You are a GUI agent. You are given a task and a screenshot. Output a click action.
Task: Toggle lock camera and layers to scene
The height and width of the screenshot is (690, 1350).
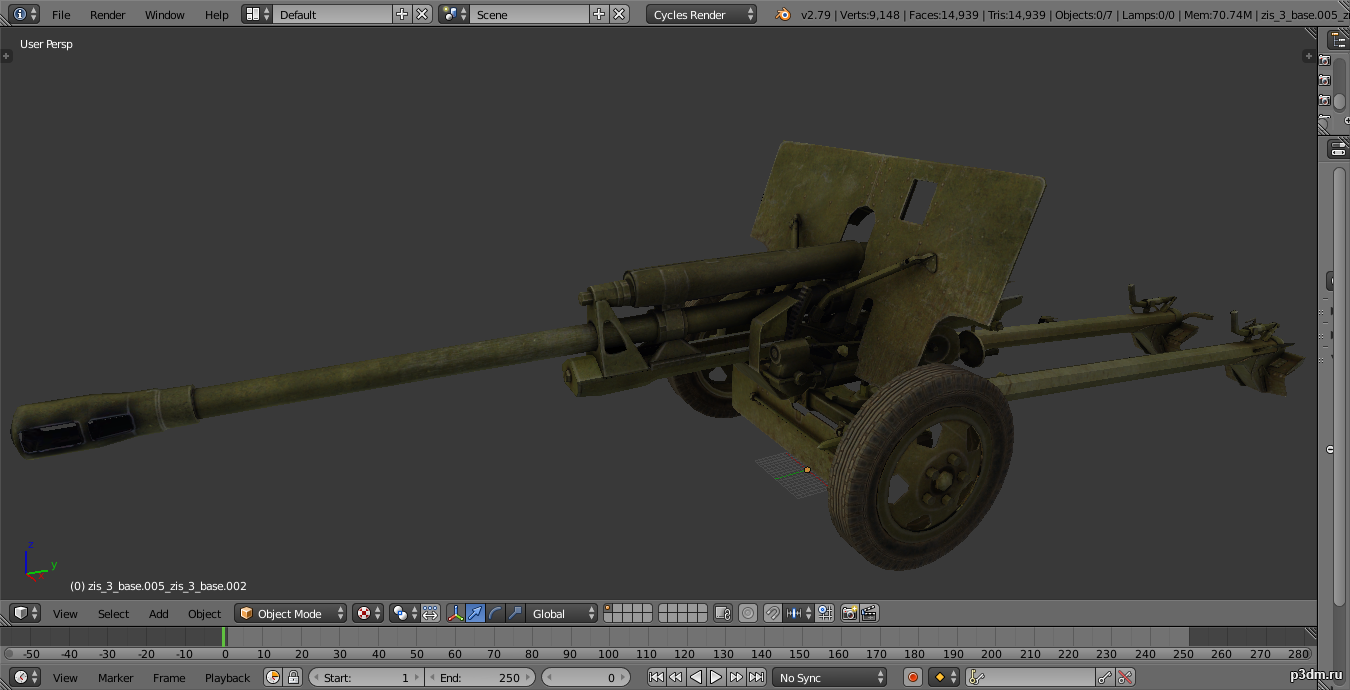[x=723, y=613]
